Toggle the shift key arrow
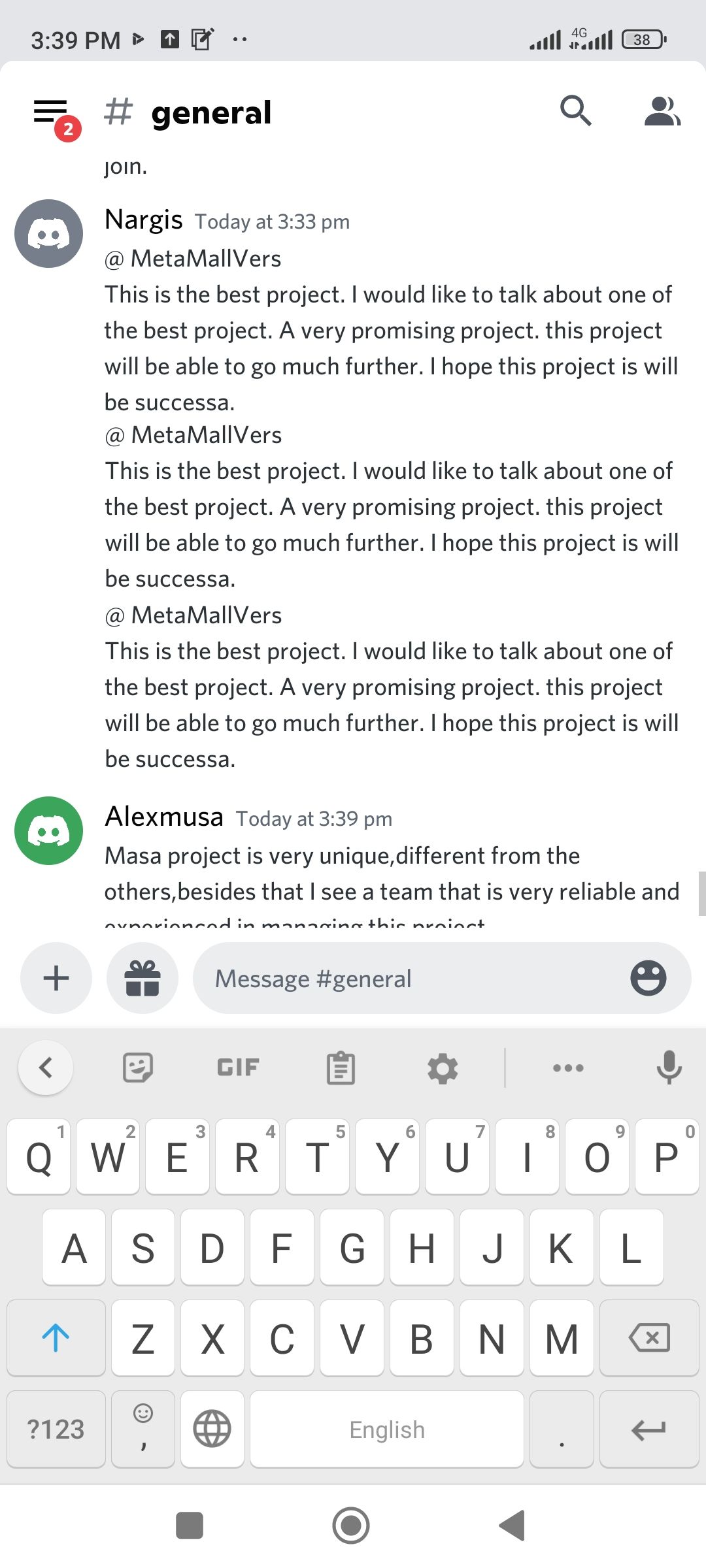 tap(56, 1337)
